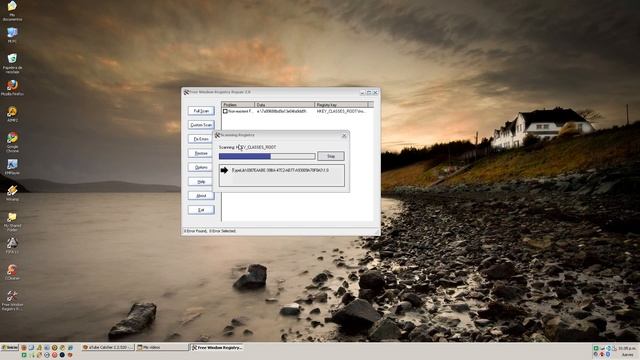Open the Options button
This screenshot has height=360, width=640.
click(x=200, y=167)
